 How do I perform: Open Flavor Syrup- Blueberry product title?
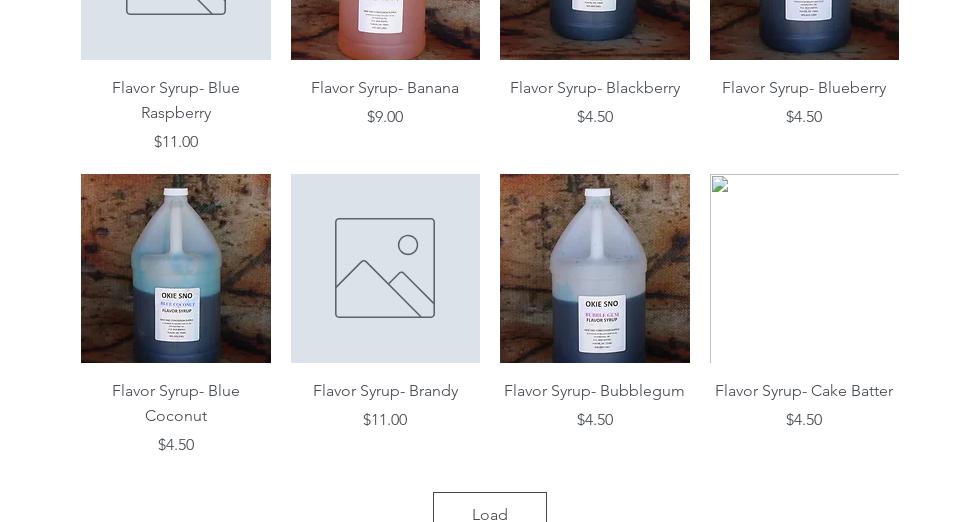pyautogui.click(x=804, y=88)
